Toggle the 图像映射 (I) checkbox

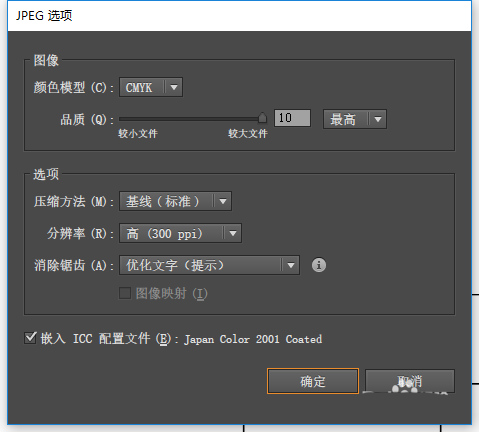(x=125, y=294)
